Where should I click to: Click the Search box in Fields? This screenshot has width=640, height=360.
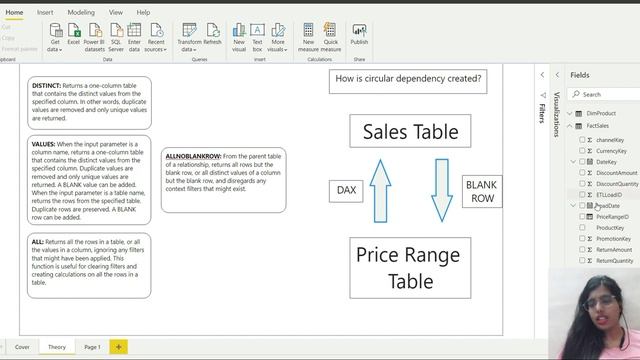605,94
